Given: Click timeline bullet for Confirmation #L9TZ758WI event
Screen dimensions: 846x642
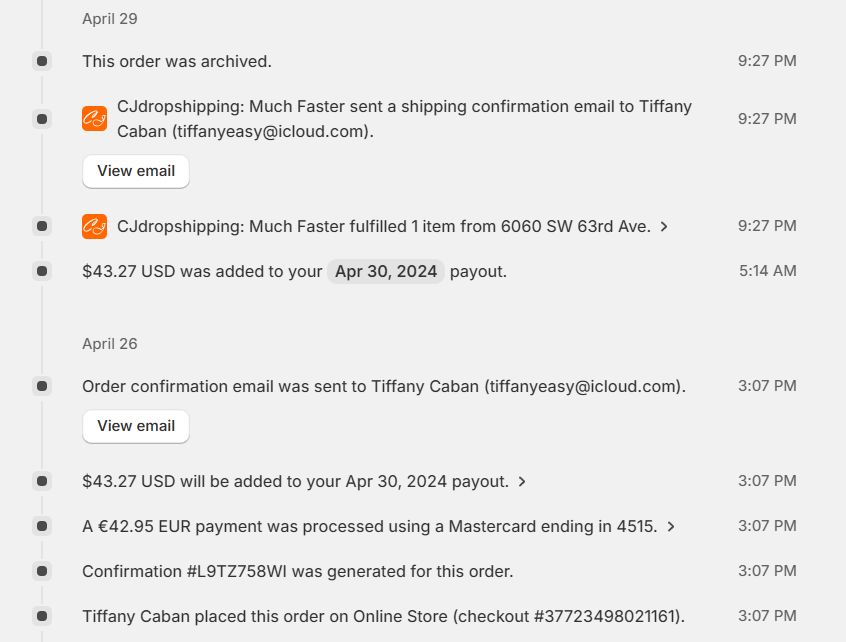Looking at the screenshot, I should [x=42, y=571].
